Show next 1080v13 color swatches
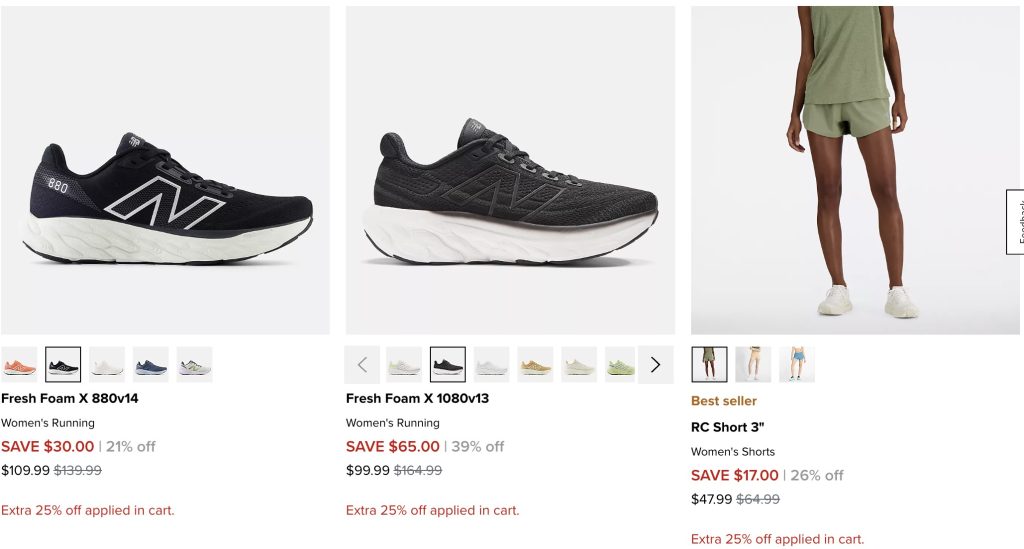Screen dimensions: 1024x549 click(655, 365)
